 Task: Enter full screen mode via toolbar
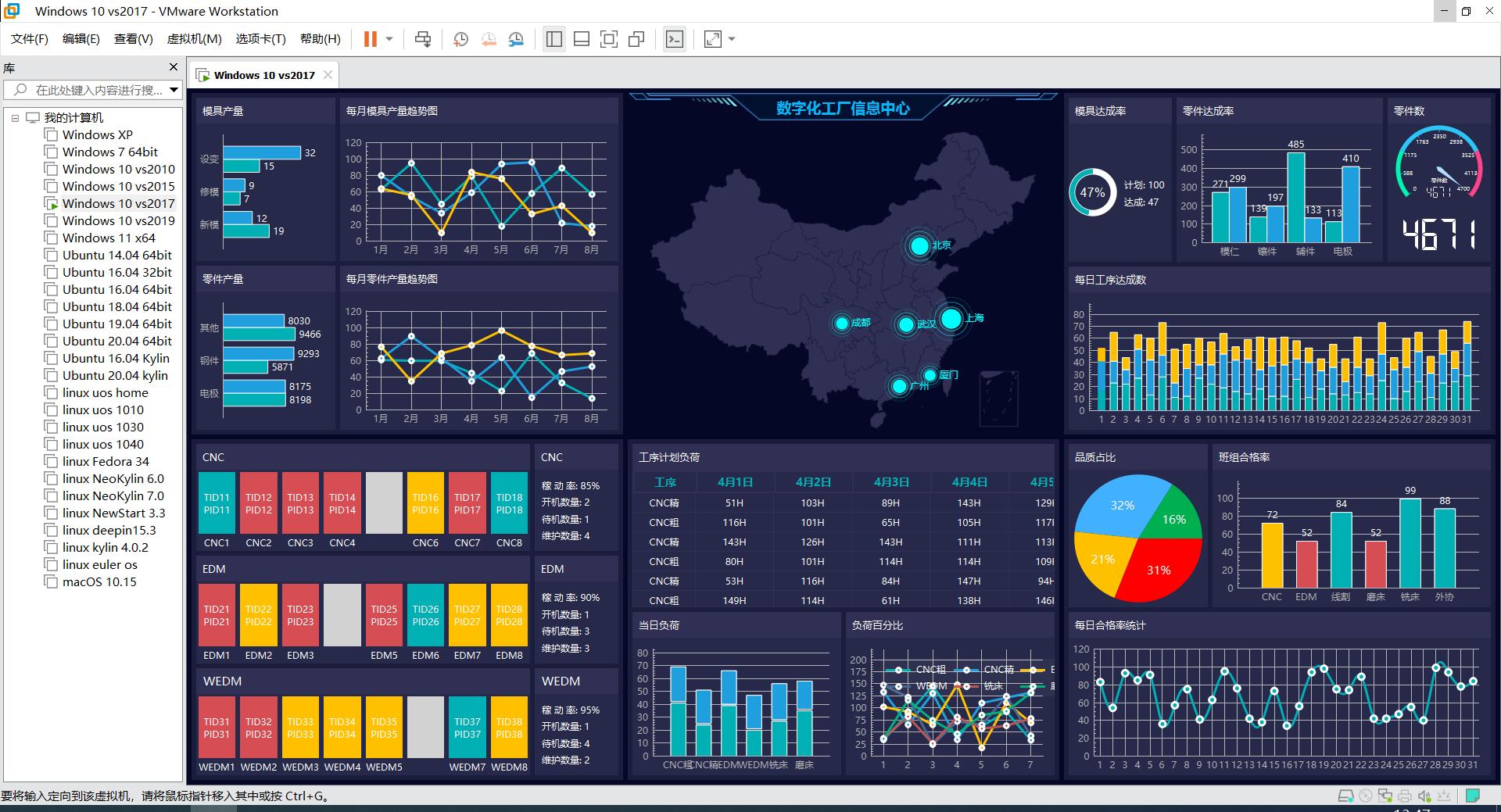[608, 39]
